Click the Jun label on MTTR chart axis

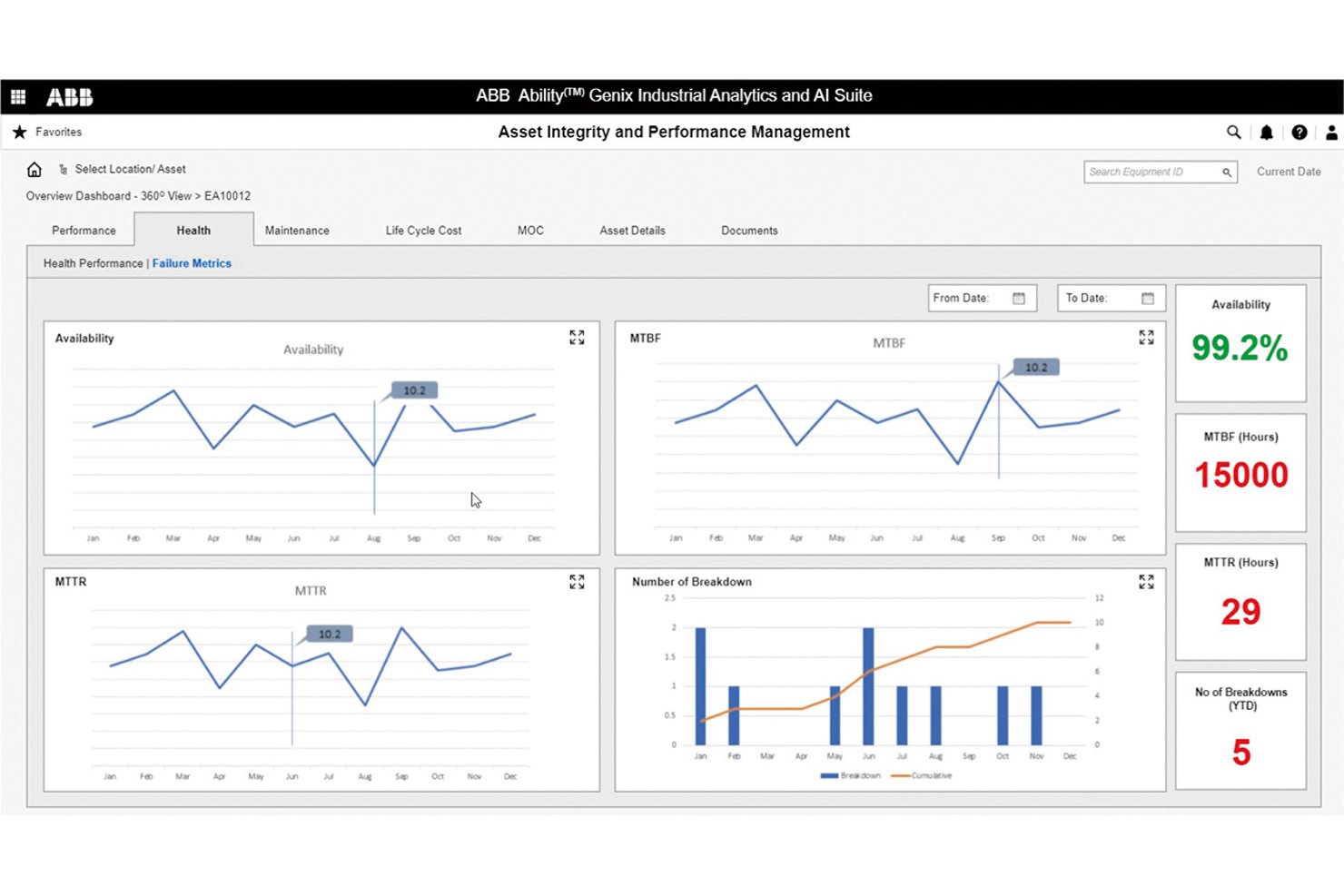tap(292, 776)
